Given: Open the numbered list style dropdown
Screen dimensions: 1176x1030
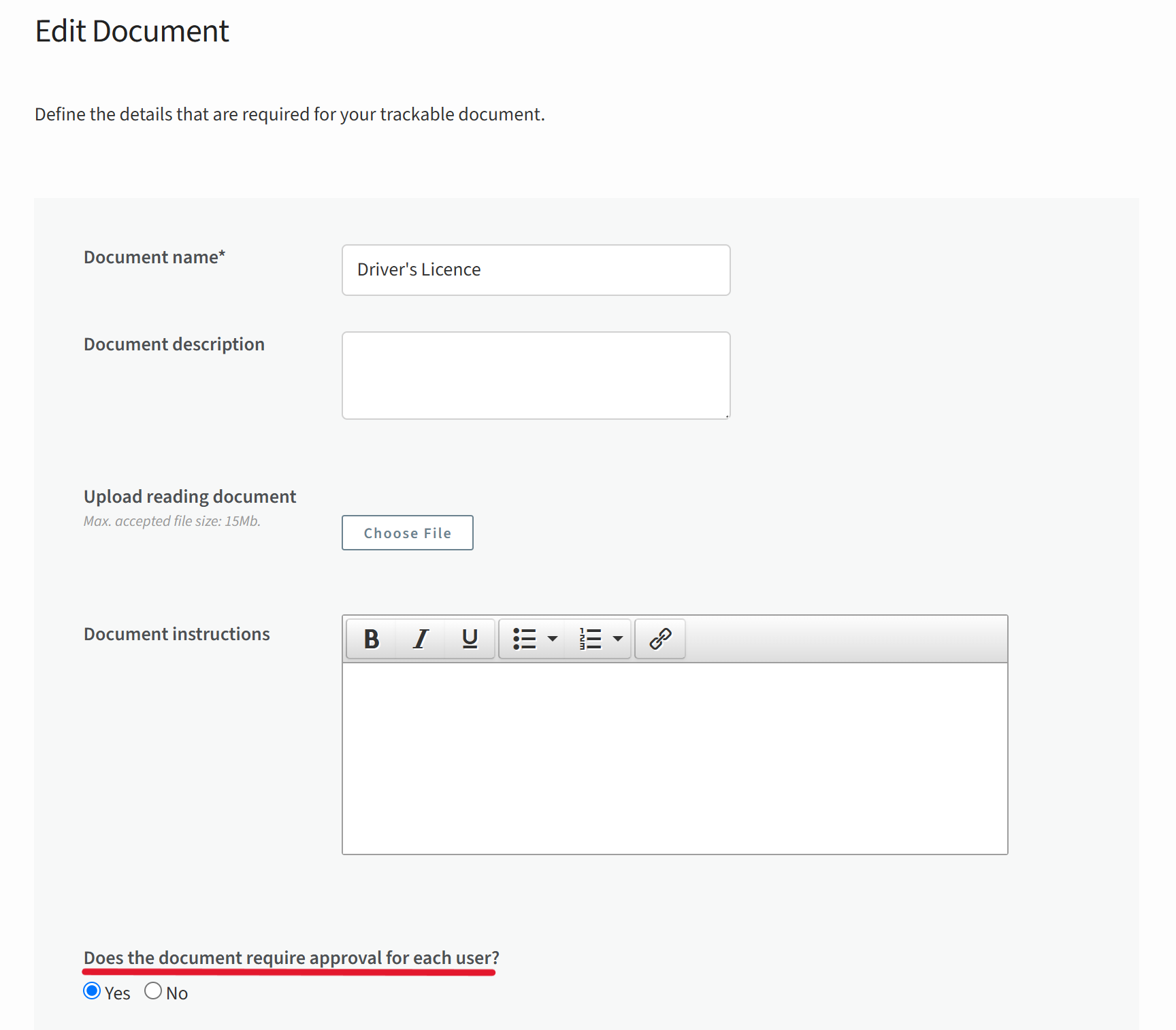Looking at the screenshot, I should [x=618, y=638].
